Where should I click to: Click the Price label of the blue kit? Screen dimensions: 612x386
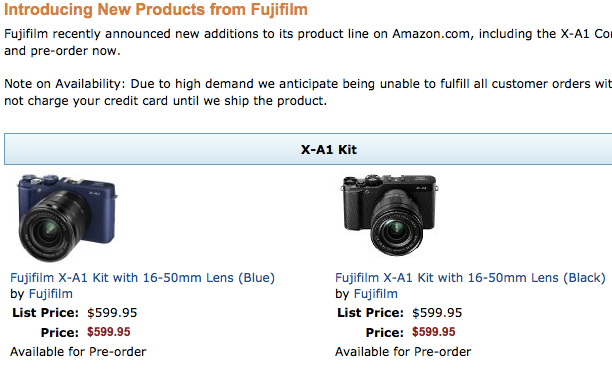tap(60, 333)
